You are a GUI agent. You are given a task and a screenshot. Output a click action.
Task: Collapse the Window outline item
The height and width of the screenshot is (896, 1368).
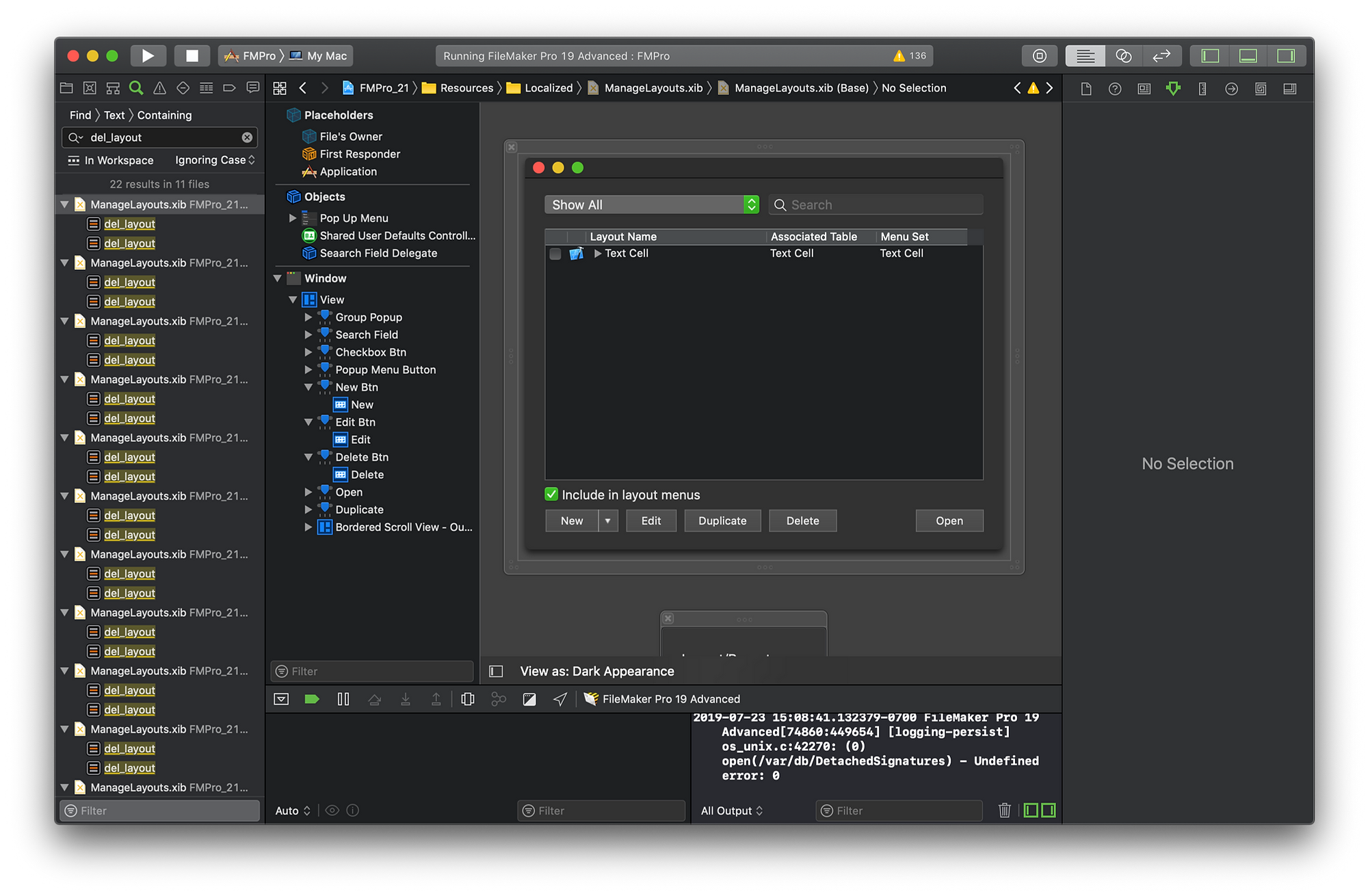[x=278, y=278]
